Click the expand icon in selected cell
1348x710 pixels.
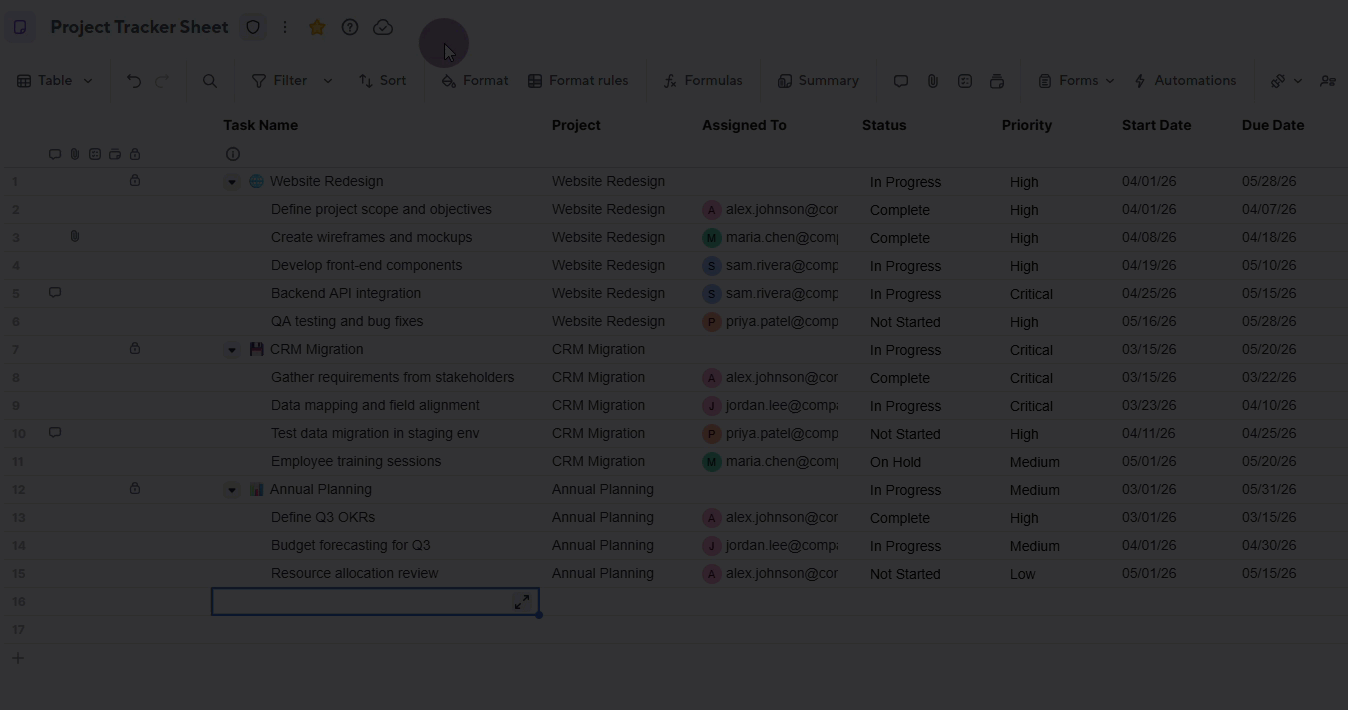tap(522, 602)
